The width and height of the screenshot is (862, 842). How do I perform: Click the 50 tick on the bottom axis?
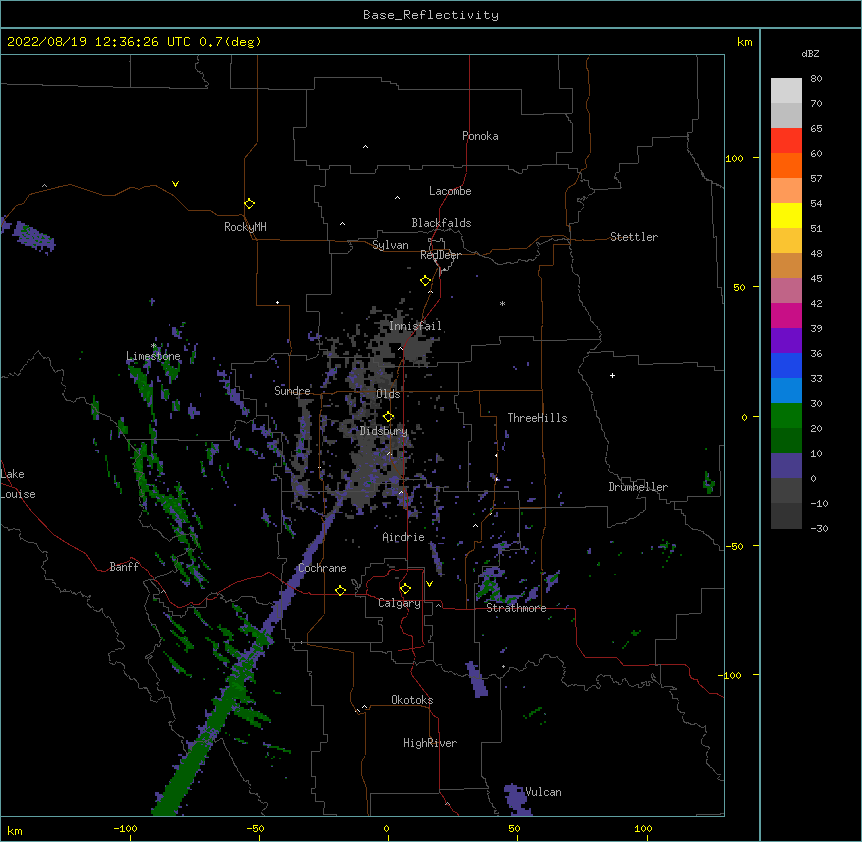[514, 828]
